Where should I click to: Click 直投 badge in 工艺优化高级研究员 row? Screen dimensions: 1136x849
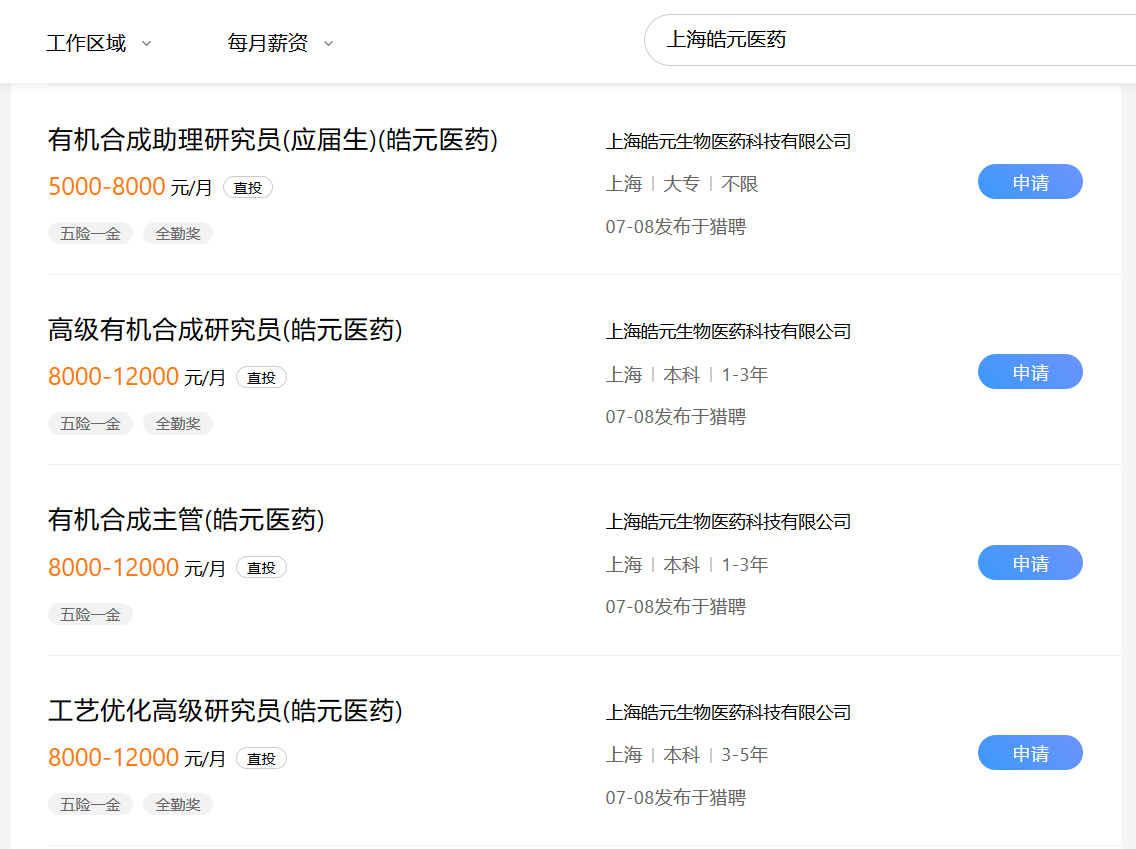(x=262, y=758)
